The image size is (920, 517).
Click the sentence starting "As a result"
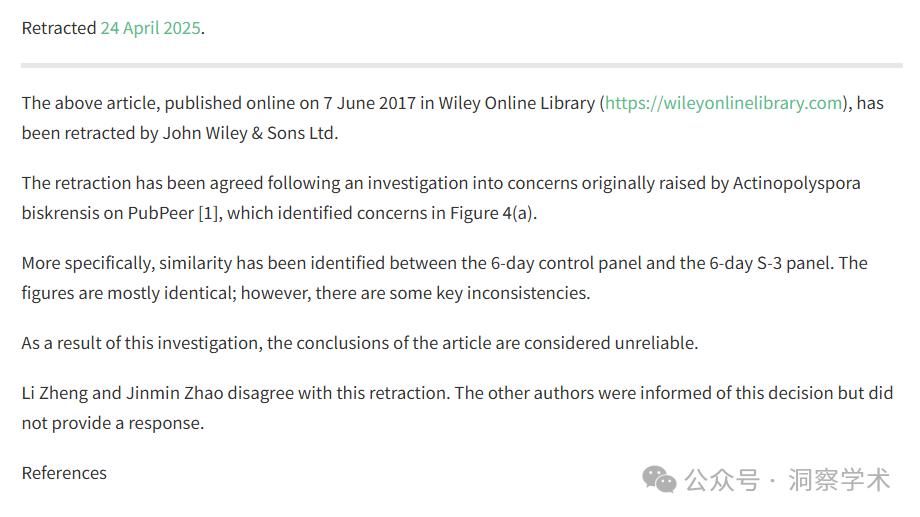360,343
